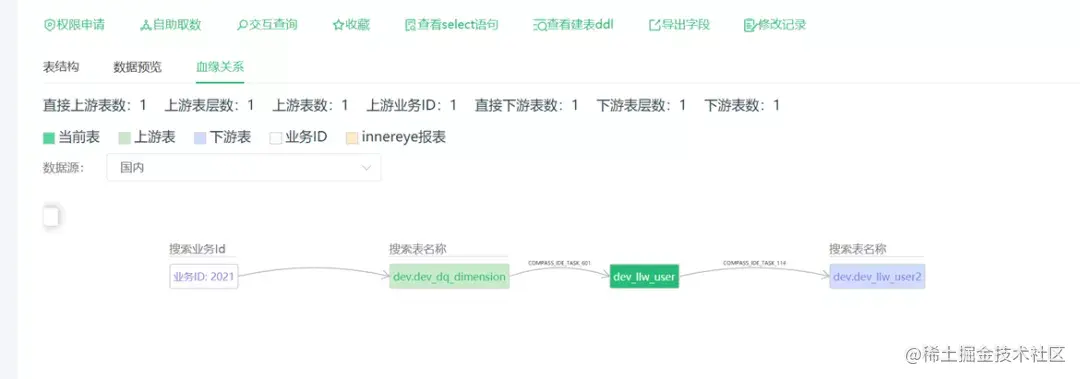Focus the 搜索业务Id search field
The width and height of the screenshot is (1080, 379).
pyautogui.click(x=203, y=249)
